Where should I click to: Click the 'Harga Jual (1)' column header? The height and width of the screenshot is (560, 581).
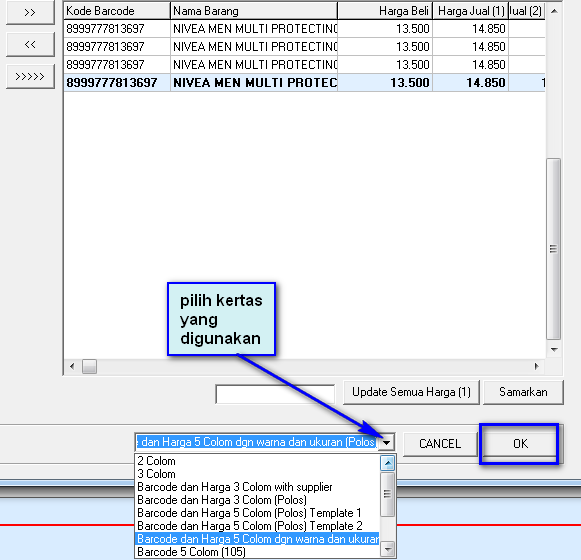(x=471, y=11)
